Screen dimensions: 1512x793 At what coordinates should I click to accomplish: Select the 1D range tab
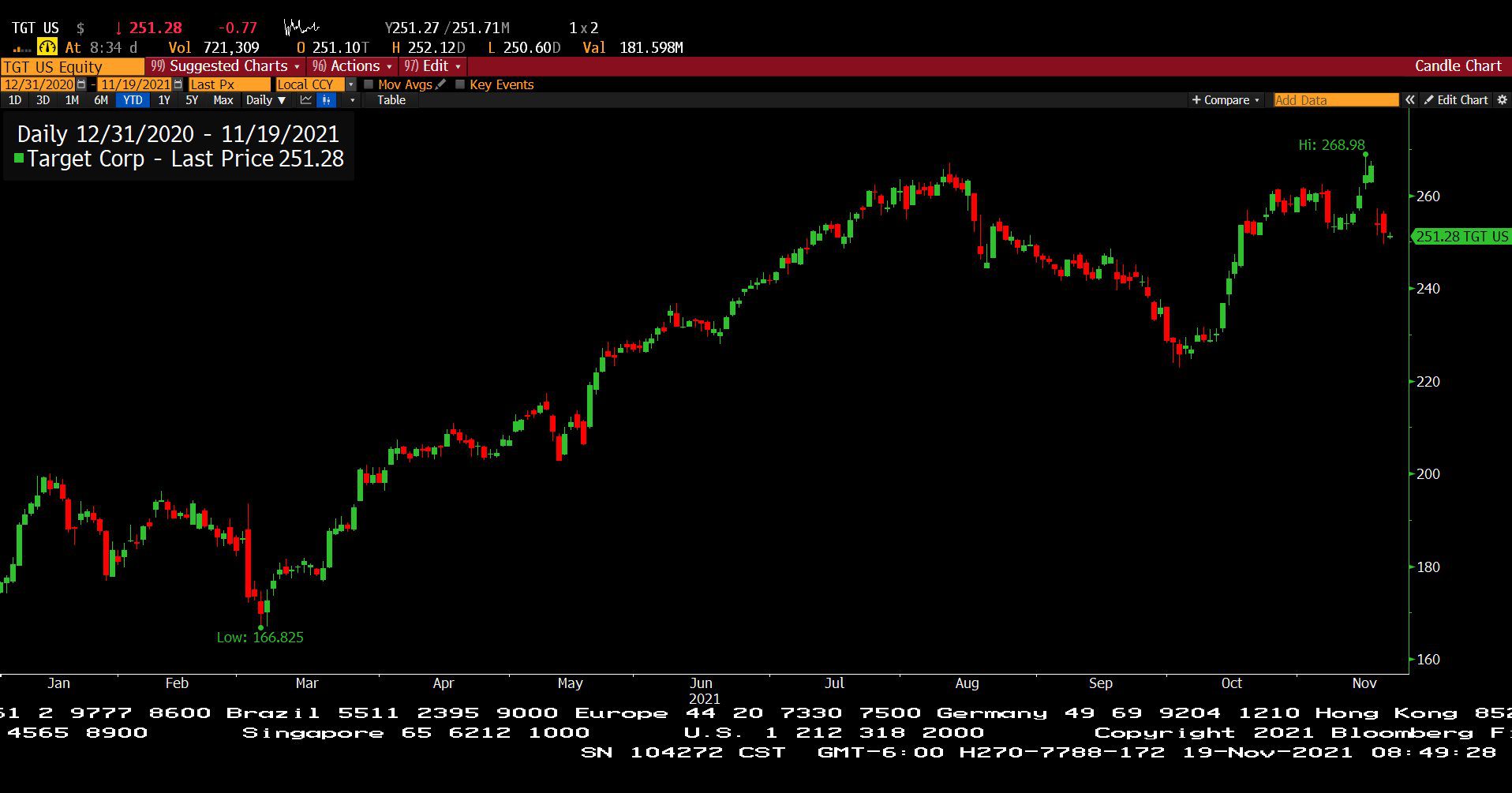[15, 100]
